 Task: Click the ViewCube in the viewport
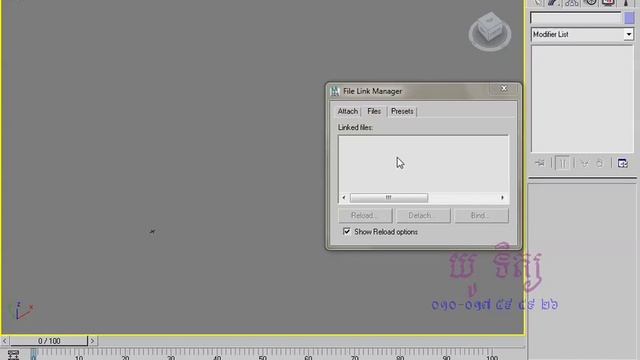click(x=489, y=31)
